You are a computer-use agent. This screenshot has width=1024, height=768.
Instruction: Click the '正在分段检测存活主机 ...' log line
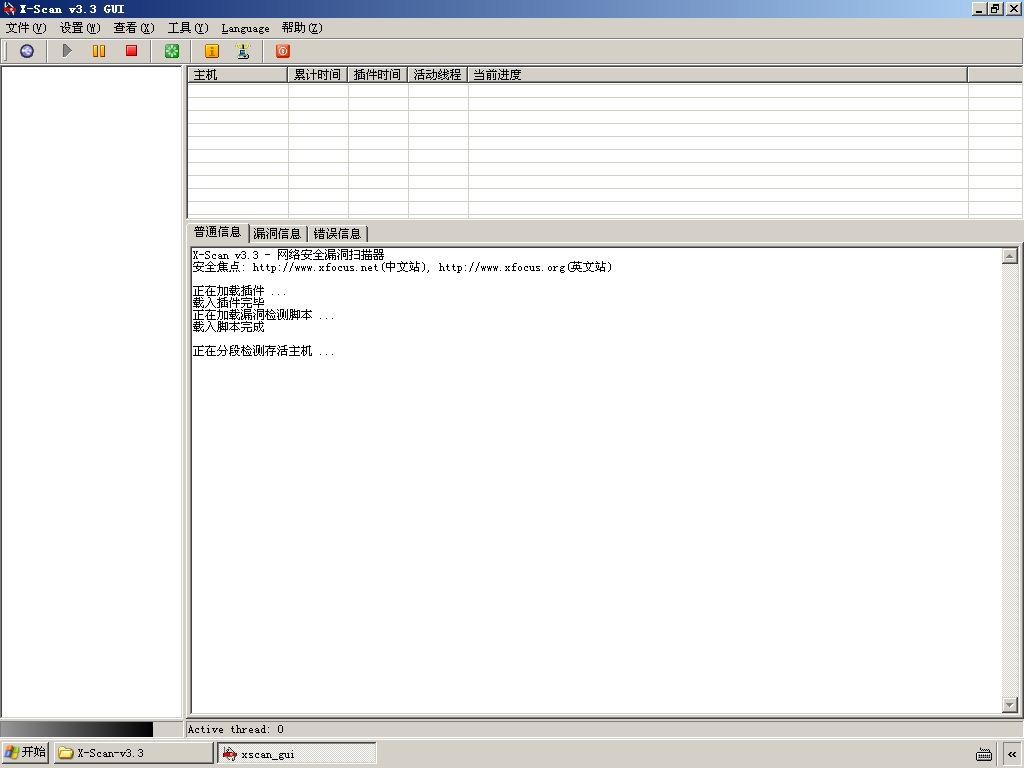tap(263, 351)
